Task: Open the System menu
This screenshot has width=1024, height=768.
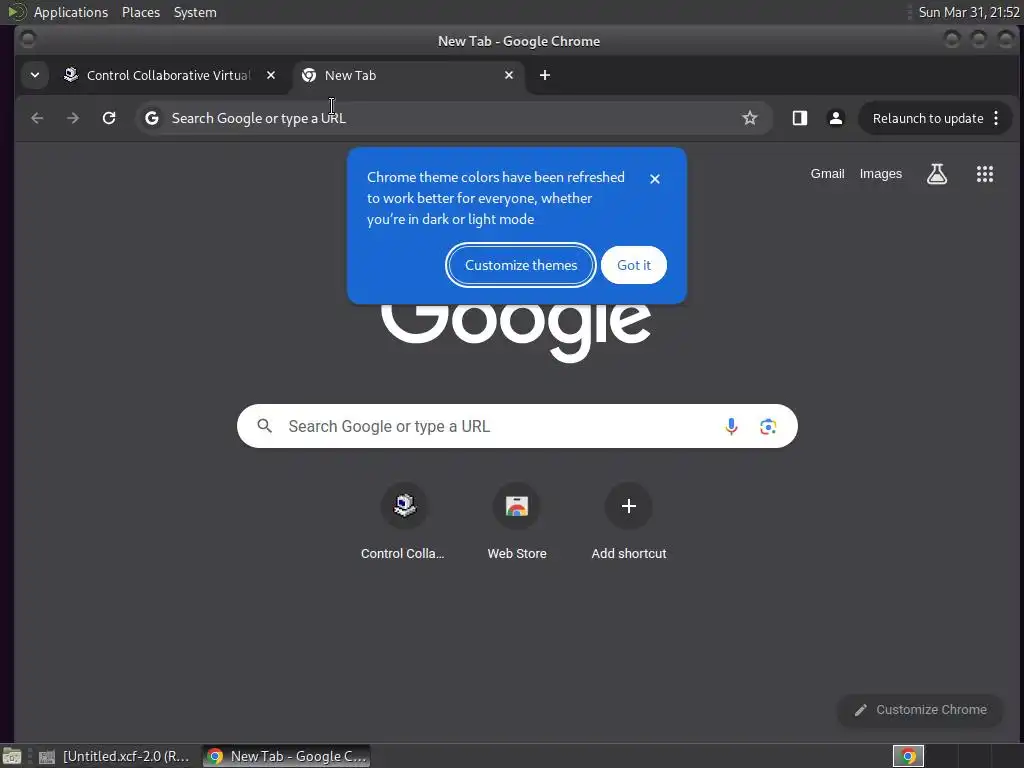Action: coord(195,12)
